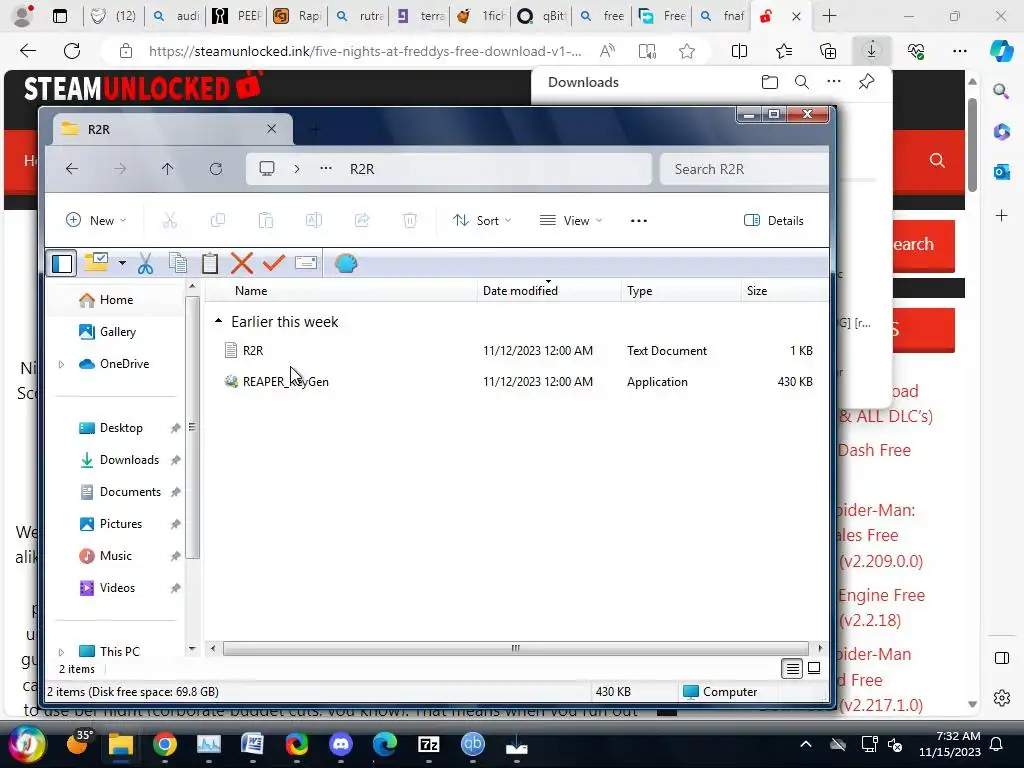The width and height of the screenshot is (1024, 768).
Task: Click the Up one level arrow
Action: (168, 169)
